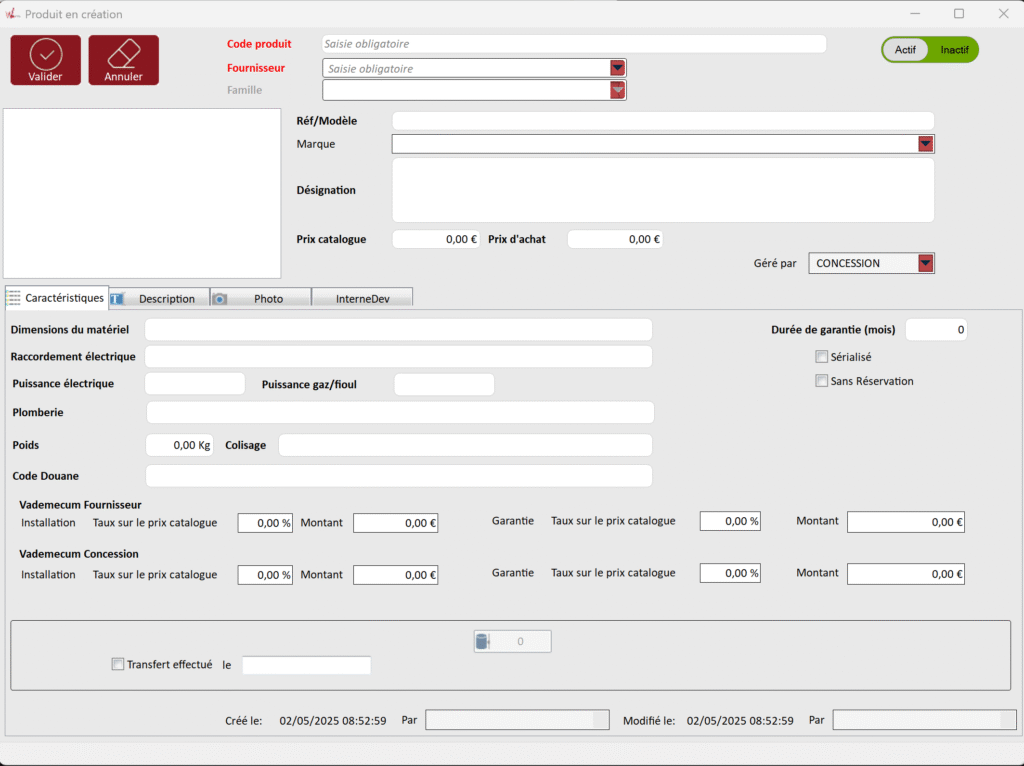This screenshot has width=1024, height=766.
Task: Click the Durée de garantie field
Action: (x=936, y=330)
